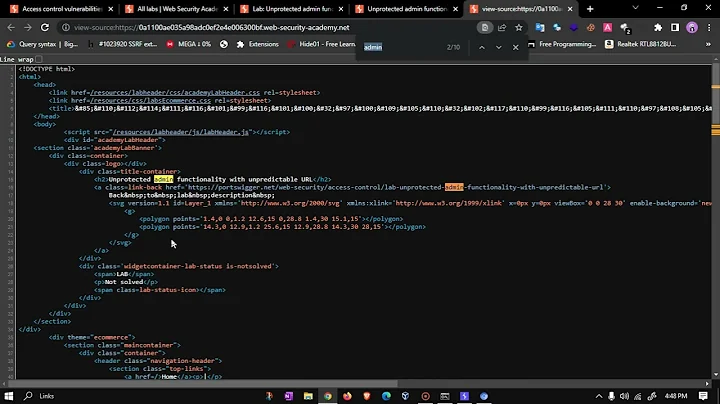Open Firefox from the taskbar
720x404 pixels.
(347, 396)
